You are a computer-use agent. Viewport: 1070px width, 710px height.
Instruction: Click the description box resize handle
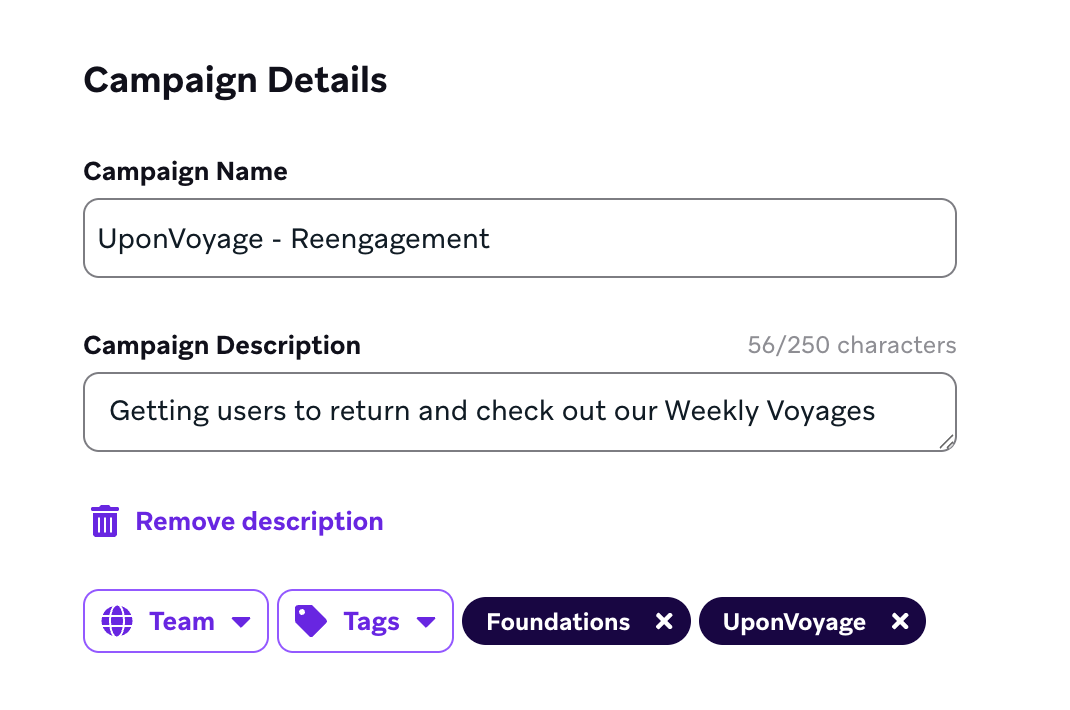(x=946, y=441)
